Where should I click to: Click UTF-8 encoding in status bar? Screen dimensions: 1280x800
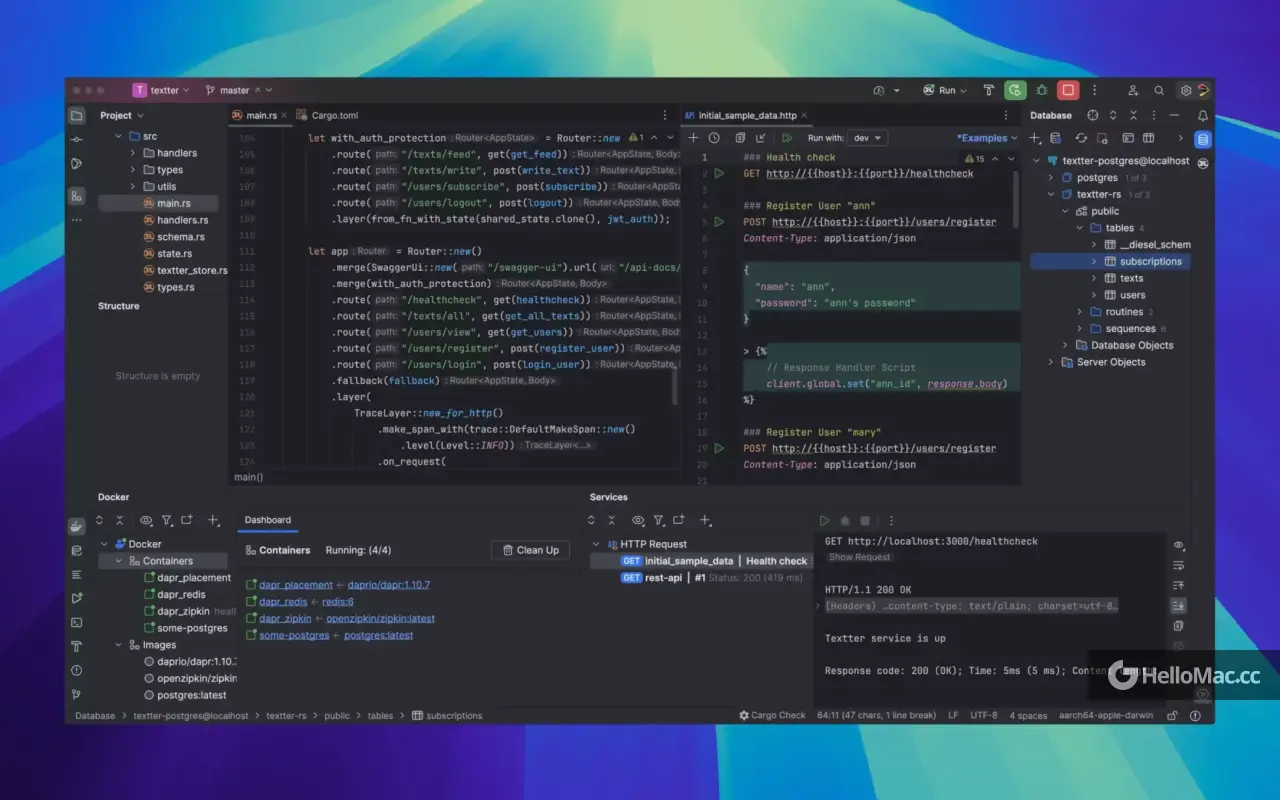(984, 715)
